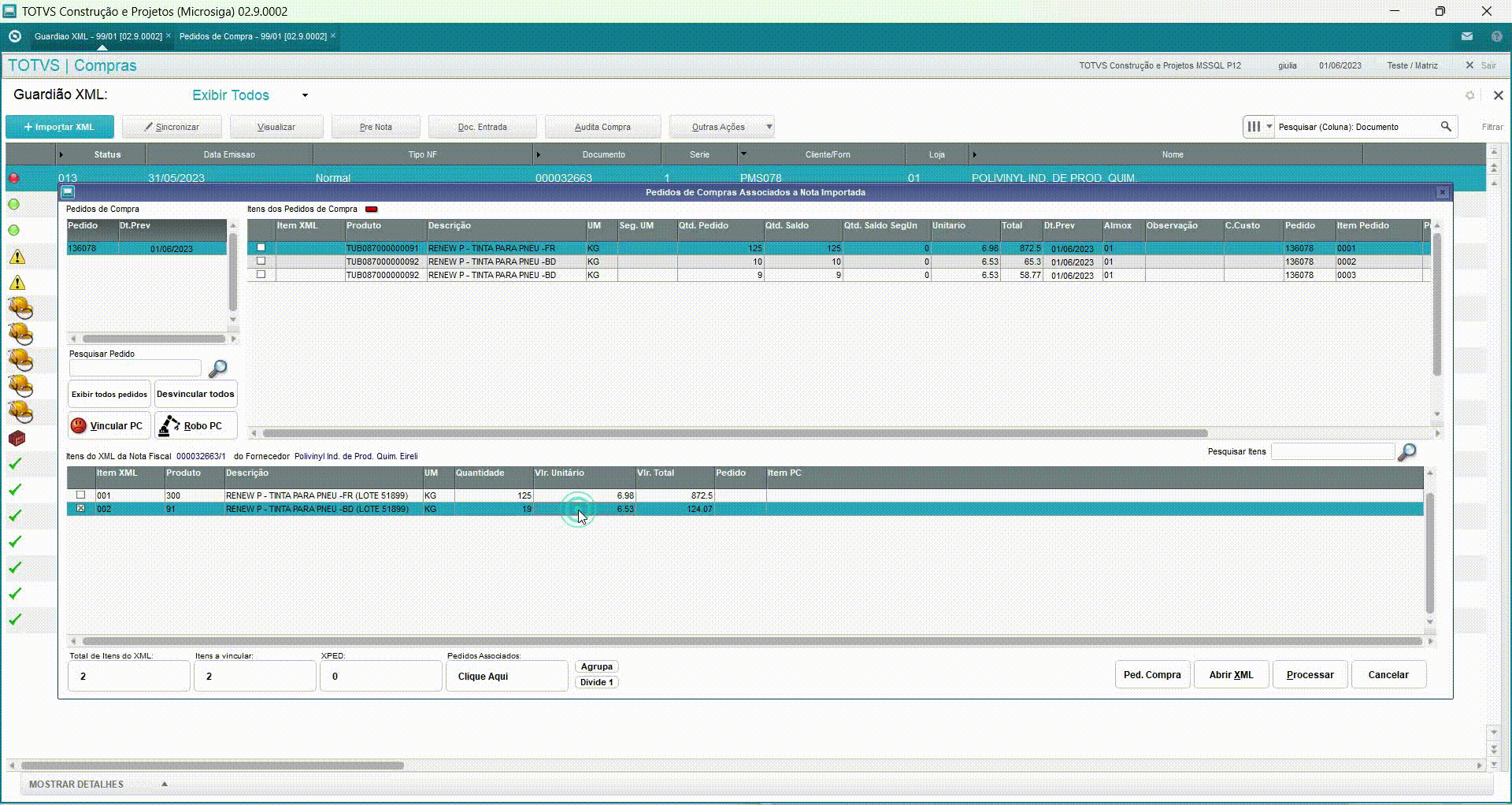Click the mail envelope icon in header
This screenshot has width=1512, height=805.
(1466, 36)
